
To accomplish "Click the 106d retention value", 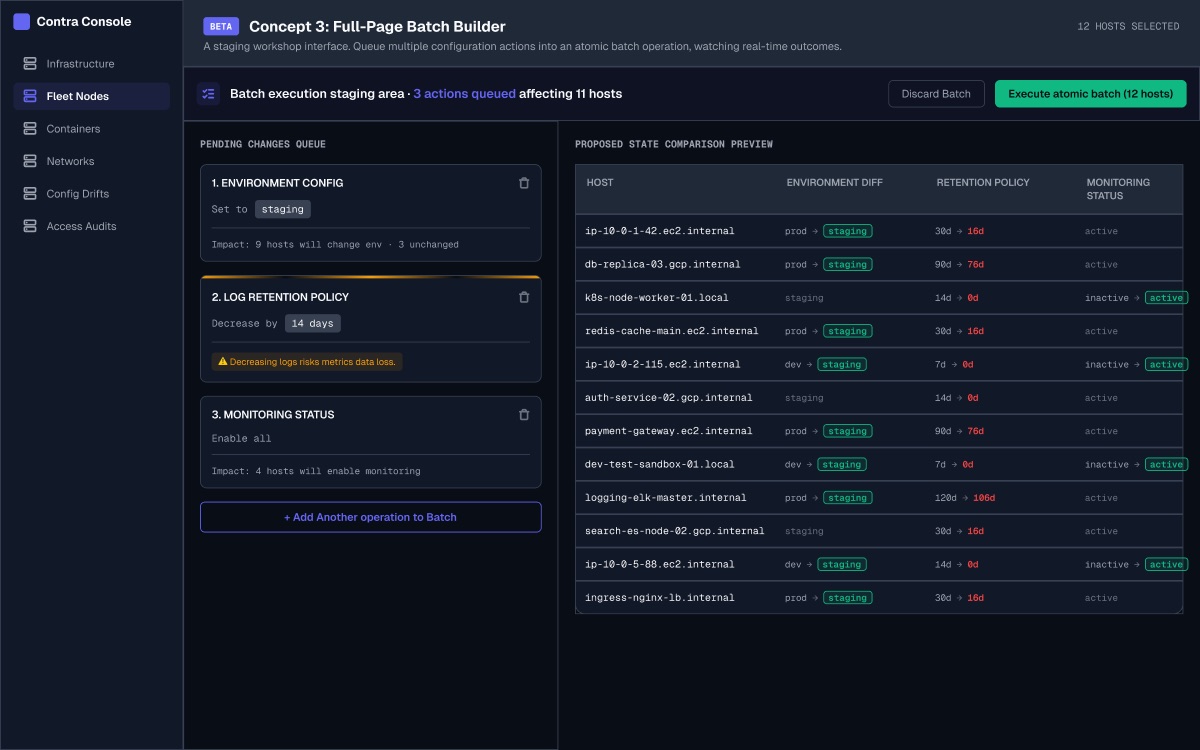I will click(x=984, y=498).
